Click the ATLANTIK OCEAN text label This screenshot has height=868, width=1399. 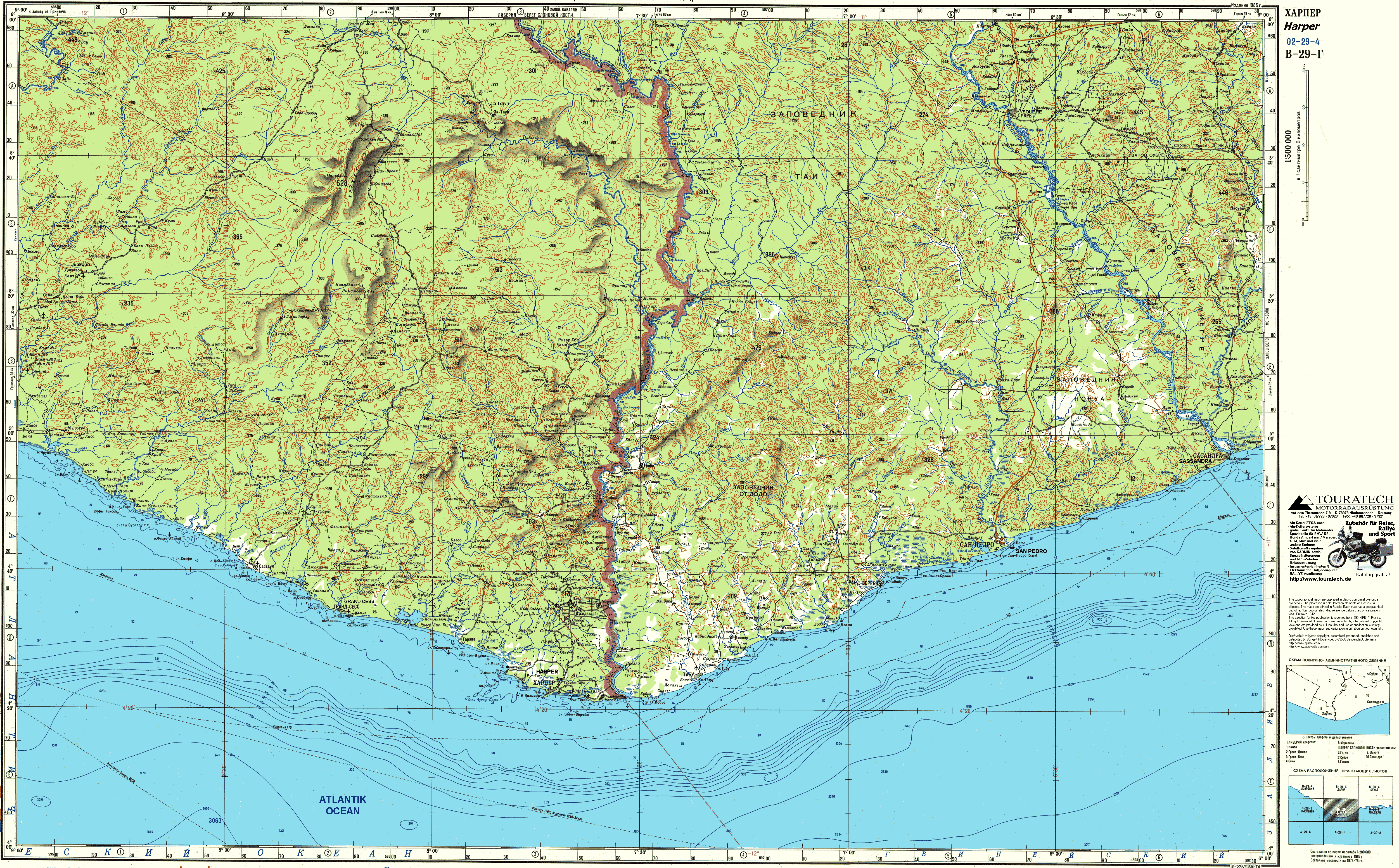tap(343, 805)
